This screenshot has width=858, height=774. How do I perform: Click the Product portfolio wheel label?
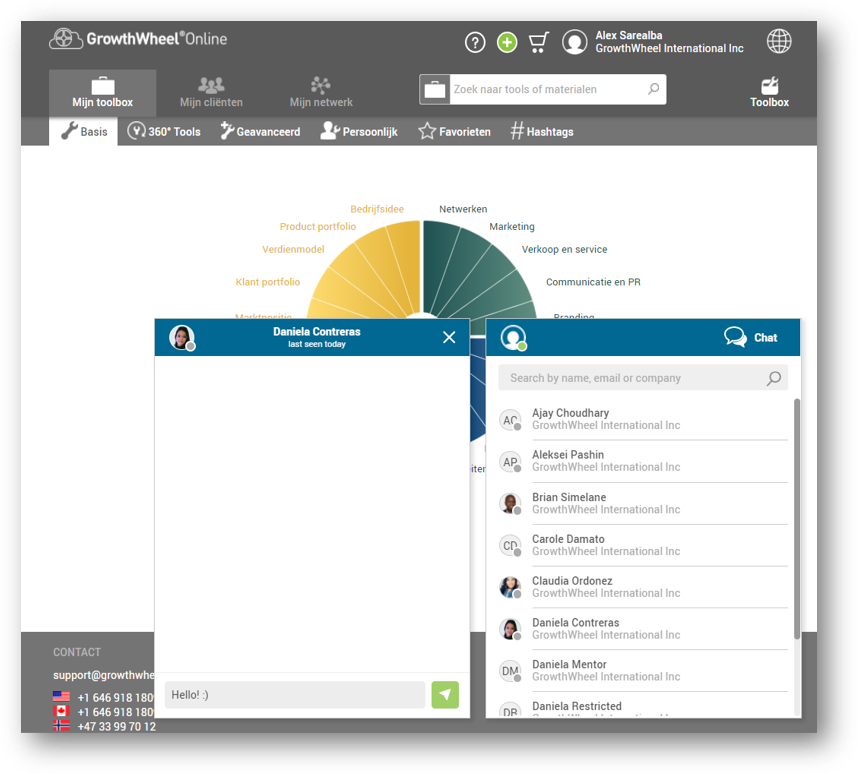[318, 226]
